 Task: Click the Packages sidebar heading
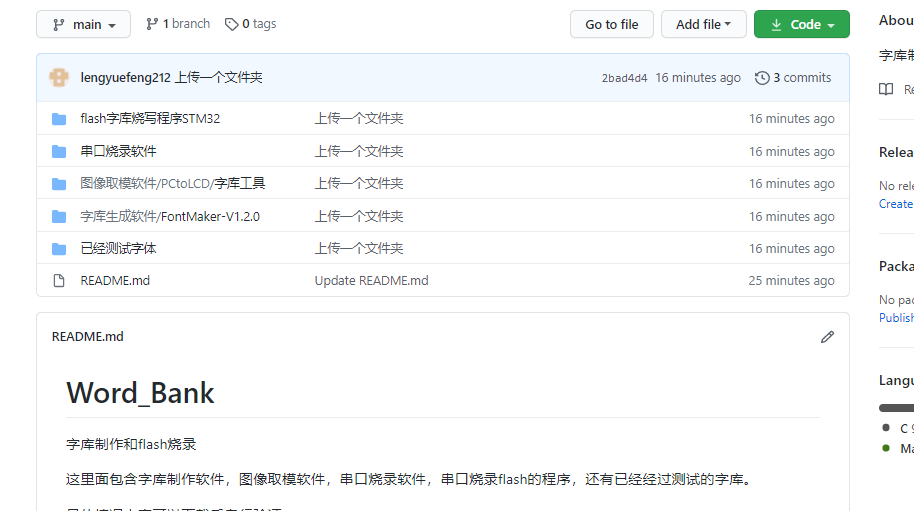point(896,266)
